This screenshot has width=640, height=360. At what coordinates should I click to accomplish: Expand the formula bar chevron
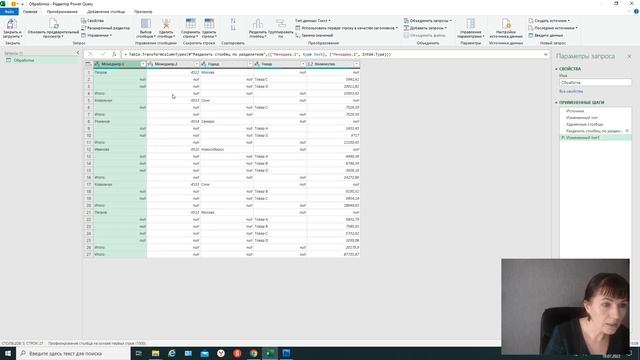point(545,54)
